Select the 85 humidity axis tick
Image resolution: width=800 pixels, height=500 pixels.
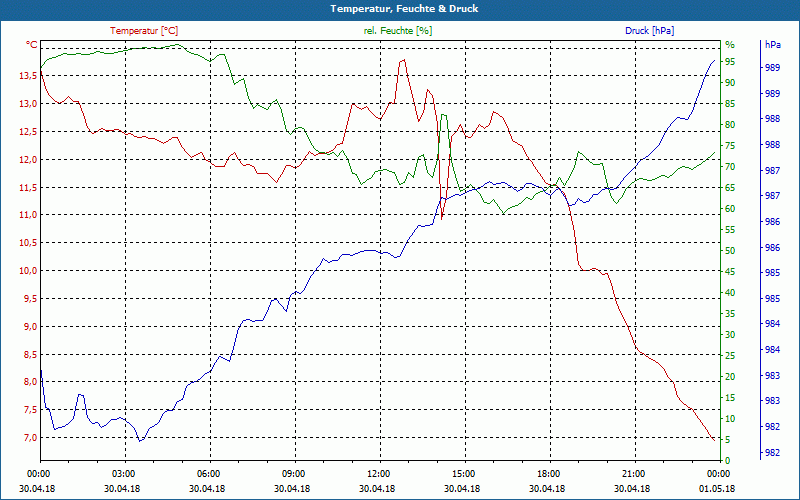pos(730,104)
